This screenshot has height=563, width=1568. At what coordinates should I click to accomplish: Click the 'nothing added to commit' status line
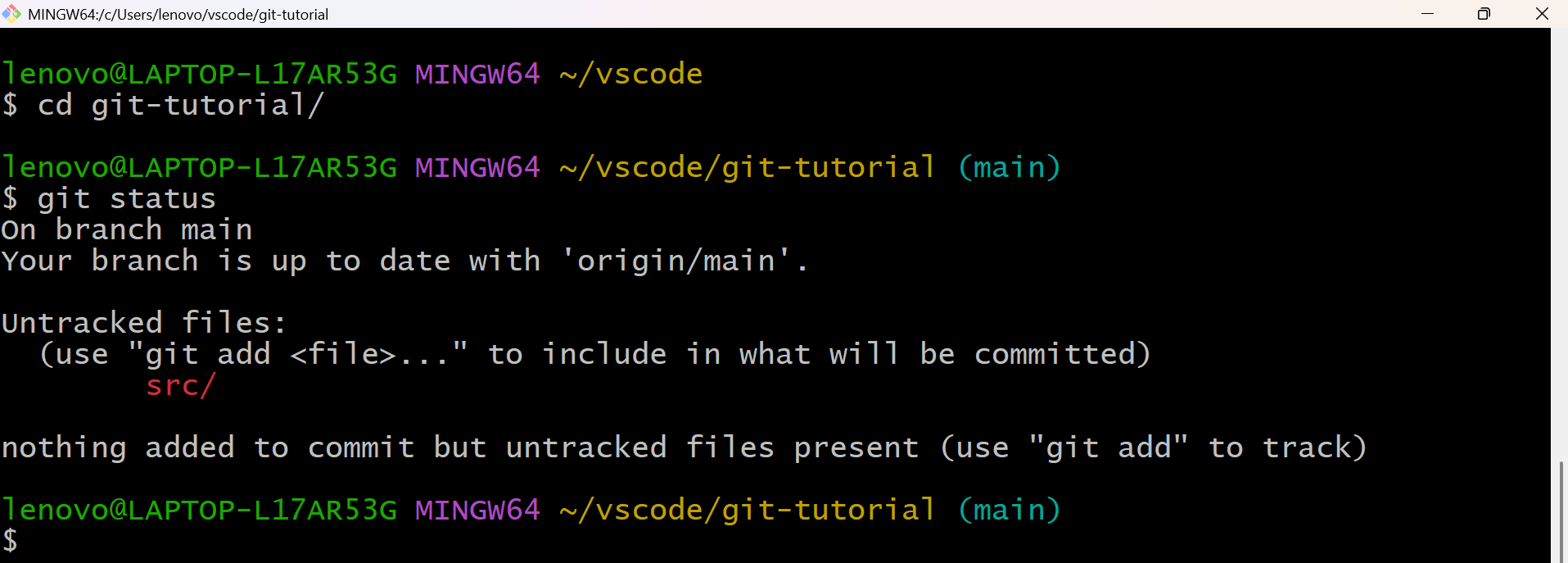point(328,447)
